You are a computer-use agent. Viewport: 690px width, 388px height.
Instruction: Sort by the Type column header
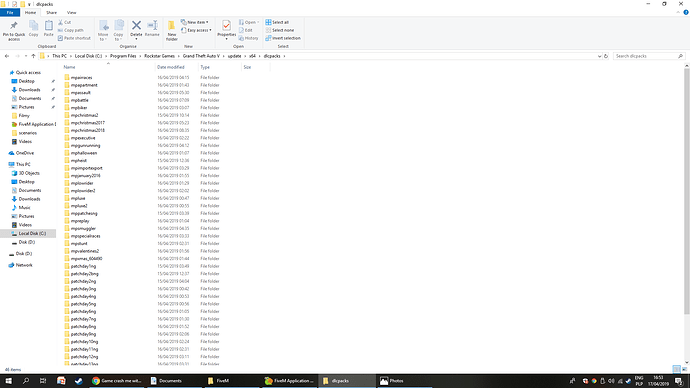[205, 67]
